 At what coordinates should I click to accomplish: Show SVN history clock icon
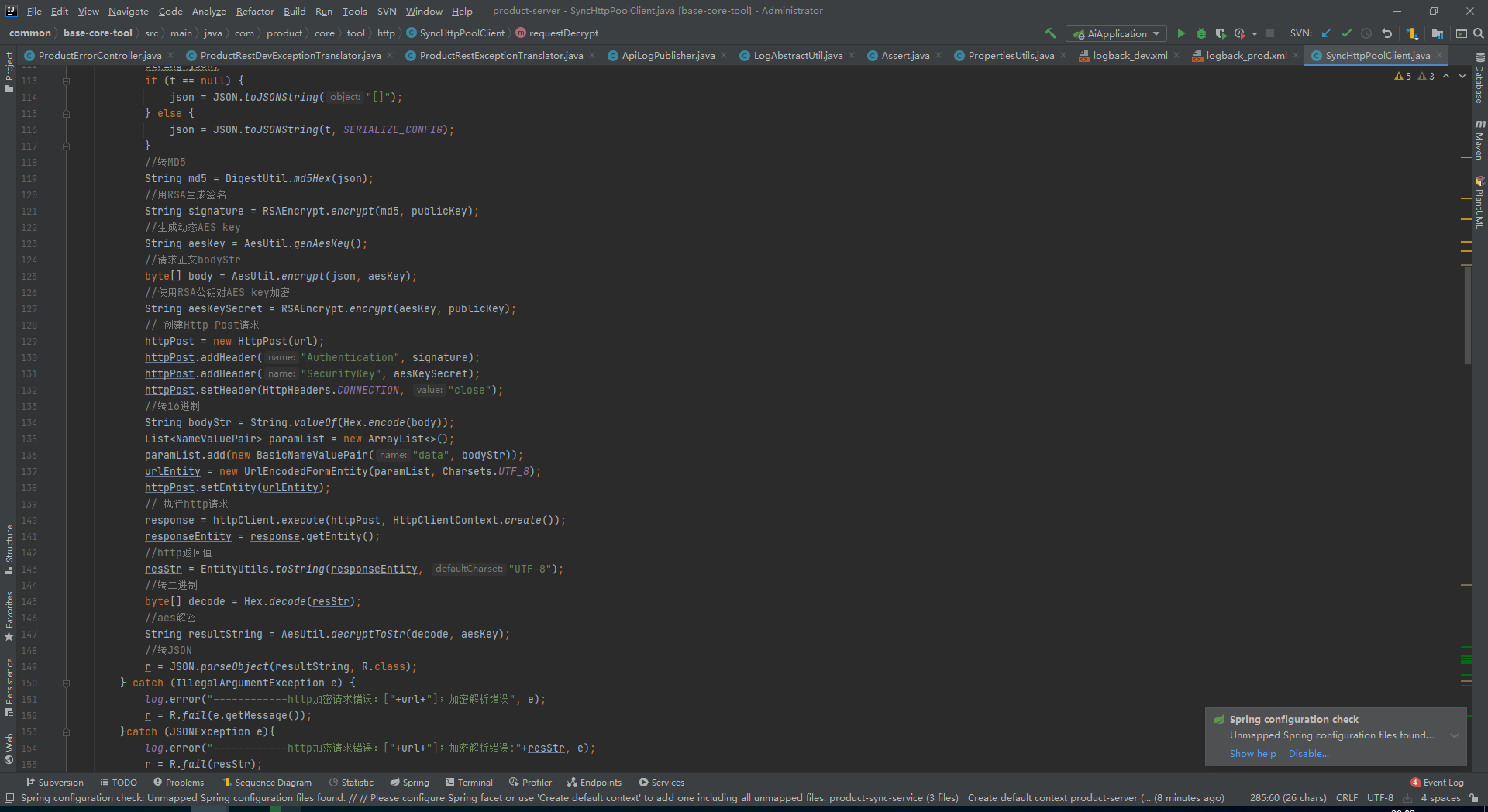tap(1366, 33)
